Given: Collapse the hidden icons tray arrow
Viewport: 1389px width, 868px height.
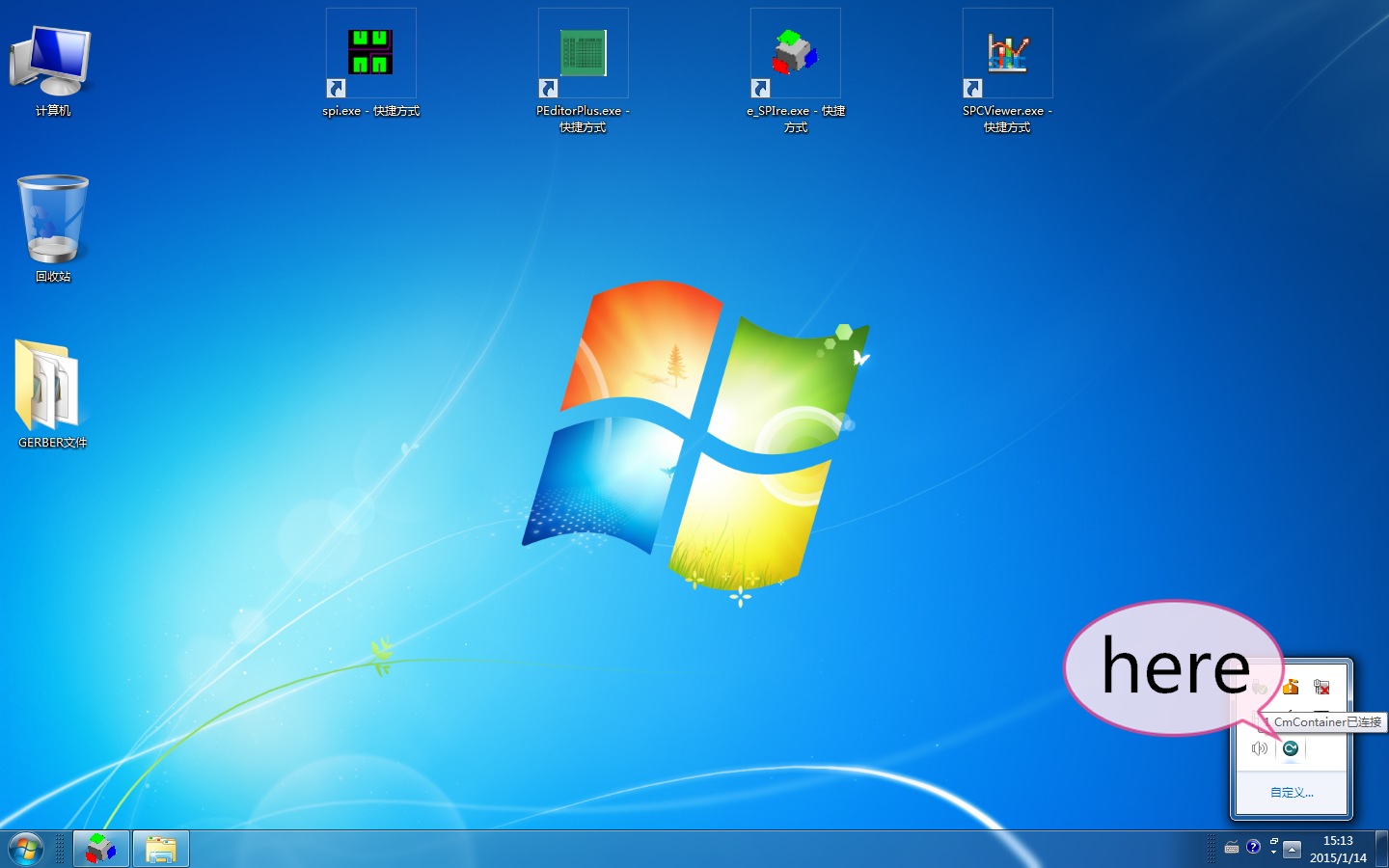Looking at the screenshot, I should coord(1292,850).
